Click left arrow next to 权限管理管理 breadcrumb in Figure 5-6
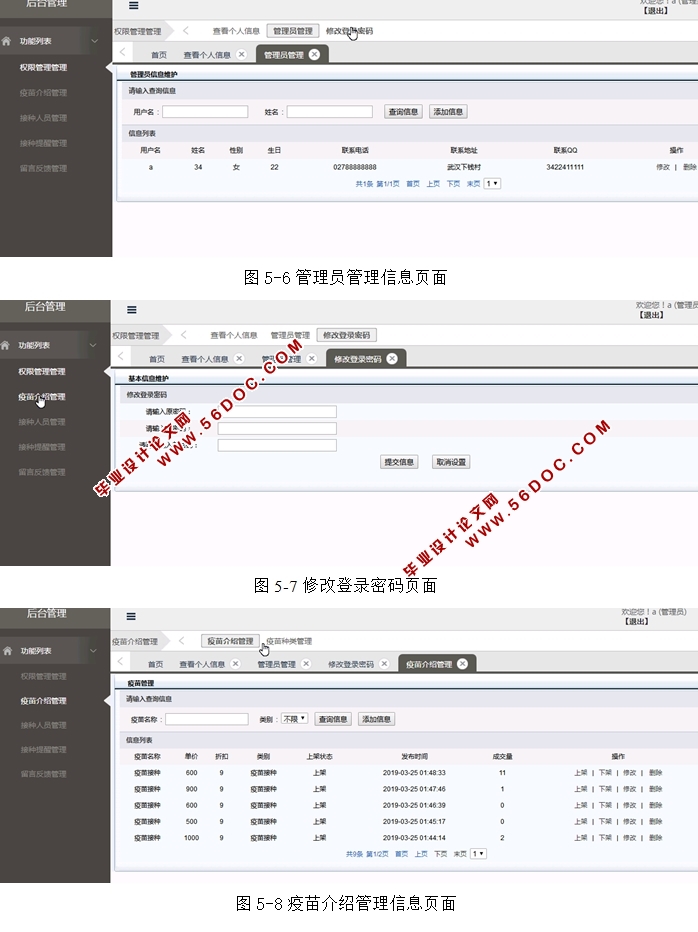 [185, 30]
